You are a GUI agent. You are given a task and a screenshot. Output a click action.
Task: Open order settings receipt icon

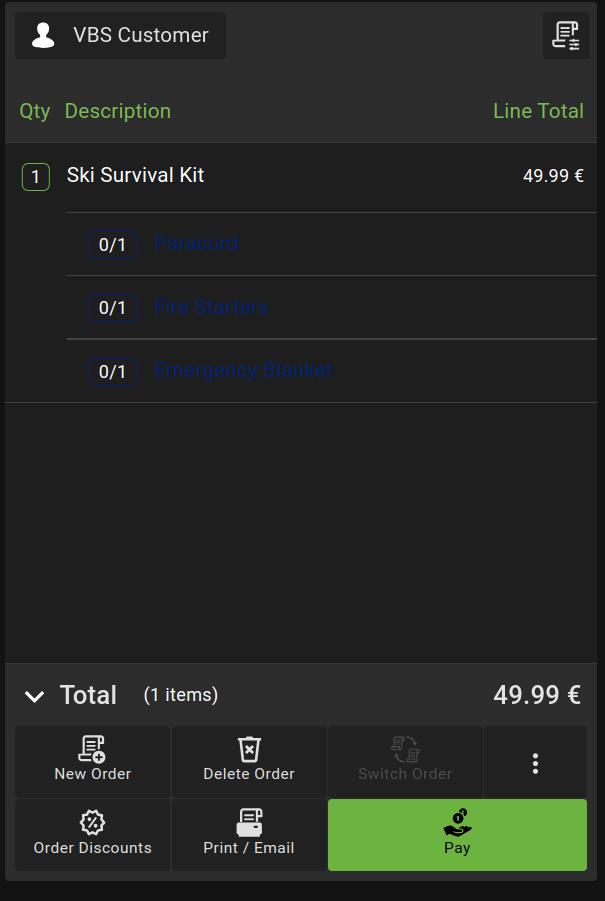566,36
